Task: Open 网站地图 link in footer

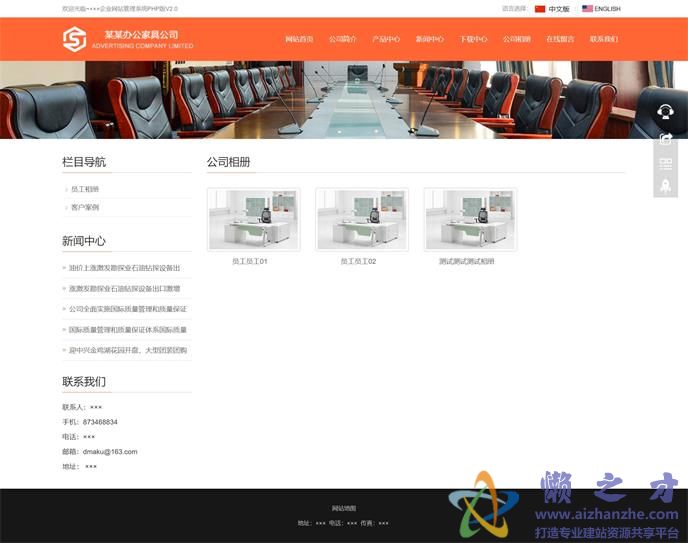Action: click(344, 508)
